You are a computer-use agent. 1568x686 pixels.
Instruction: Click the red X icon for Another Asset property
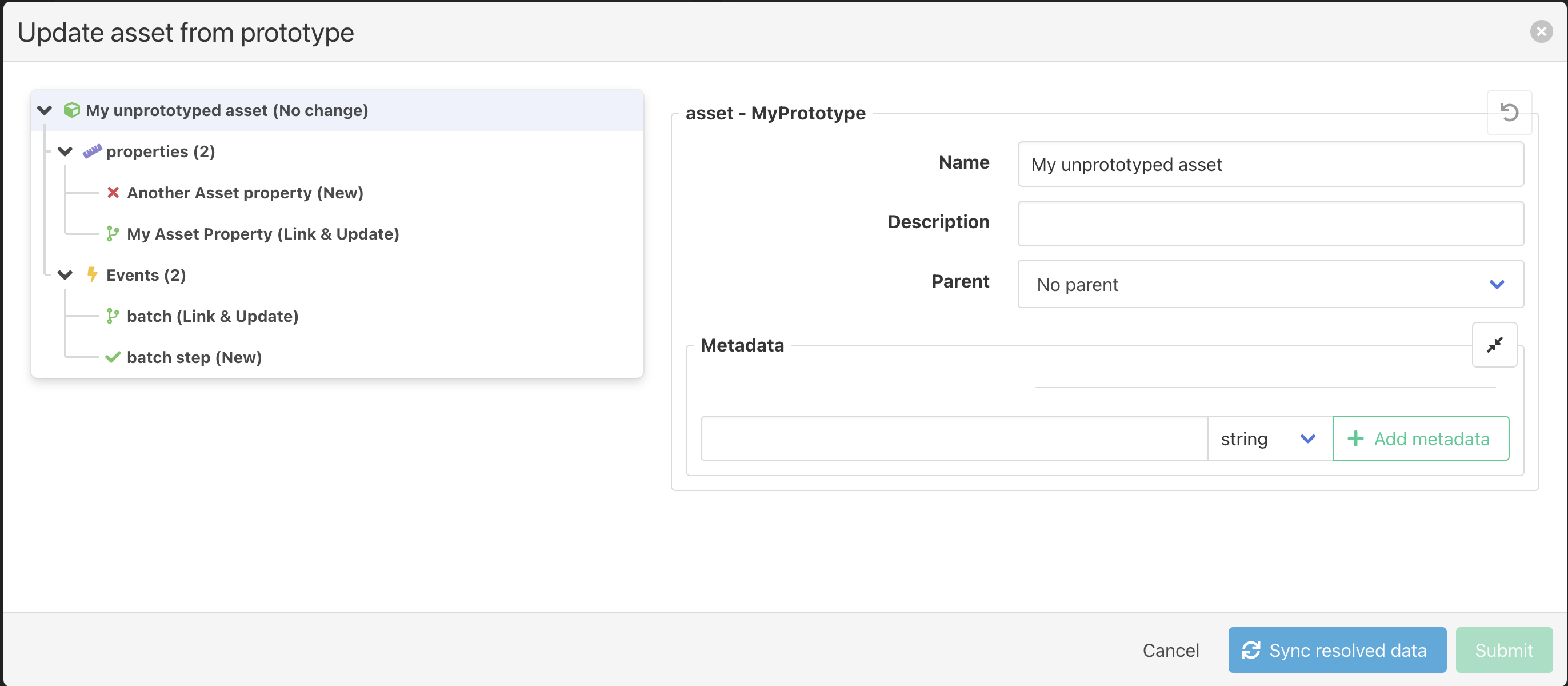[112, 192]
